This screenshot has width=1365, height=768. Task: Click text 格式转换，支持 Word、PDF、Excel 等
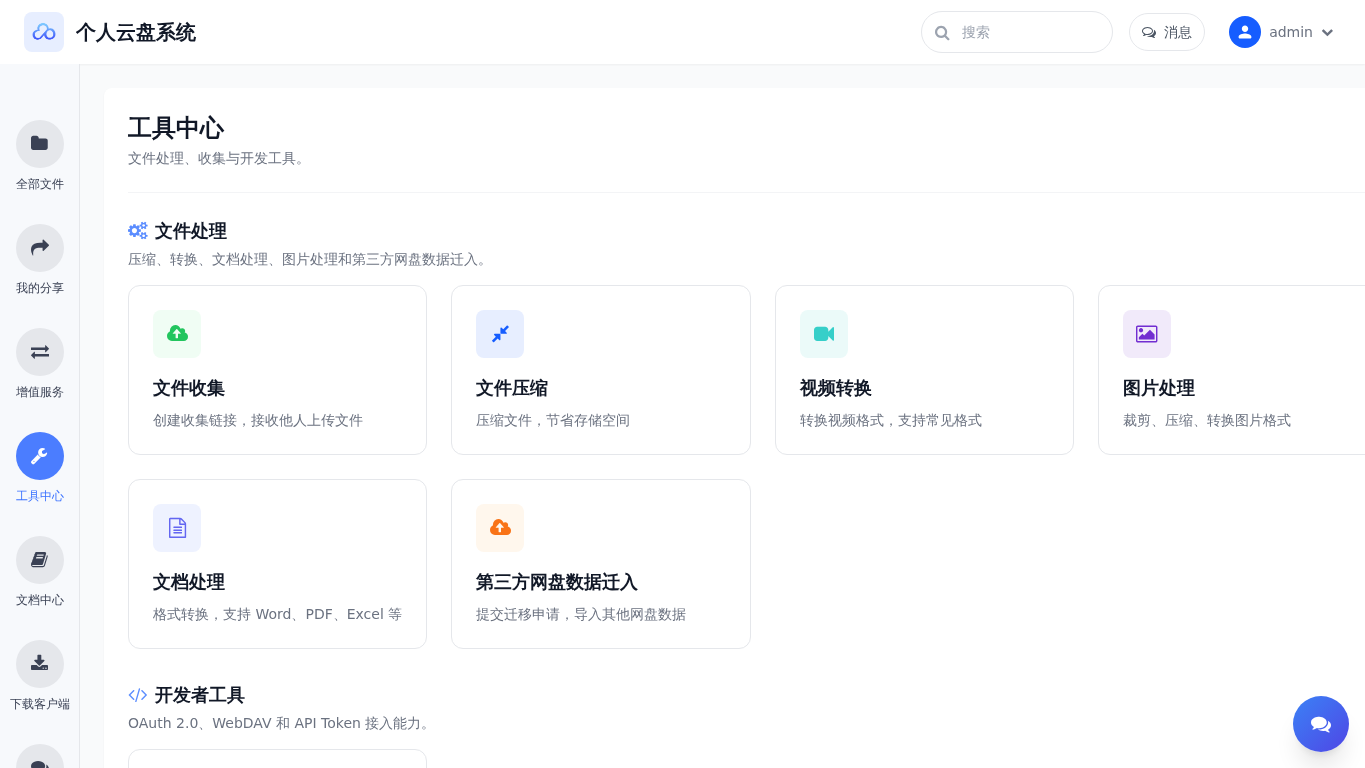(277, 614)
